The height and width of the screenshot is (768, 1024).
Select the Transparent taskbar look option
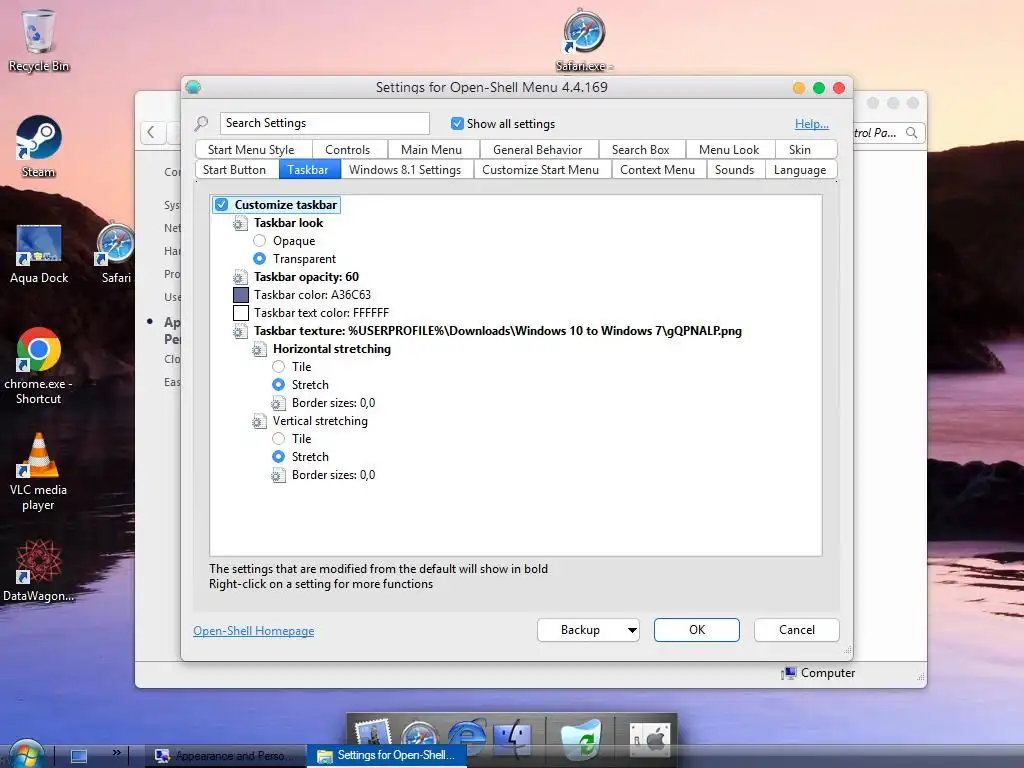click(x=259, y=259)
